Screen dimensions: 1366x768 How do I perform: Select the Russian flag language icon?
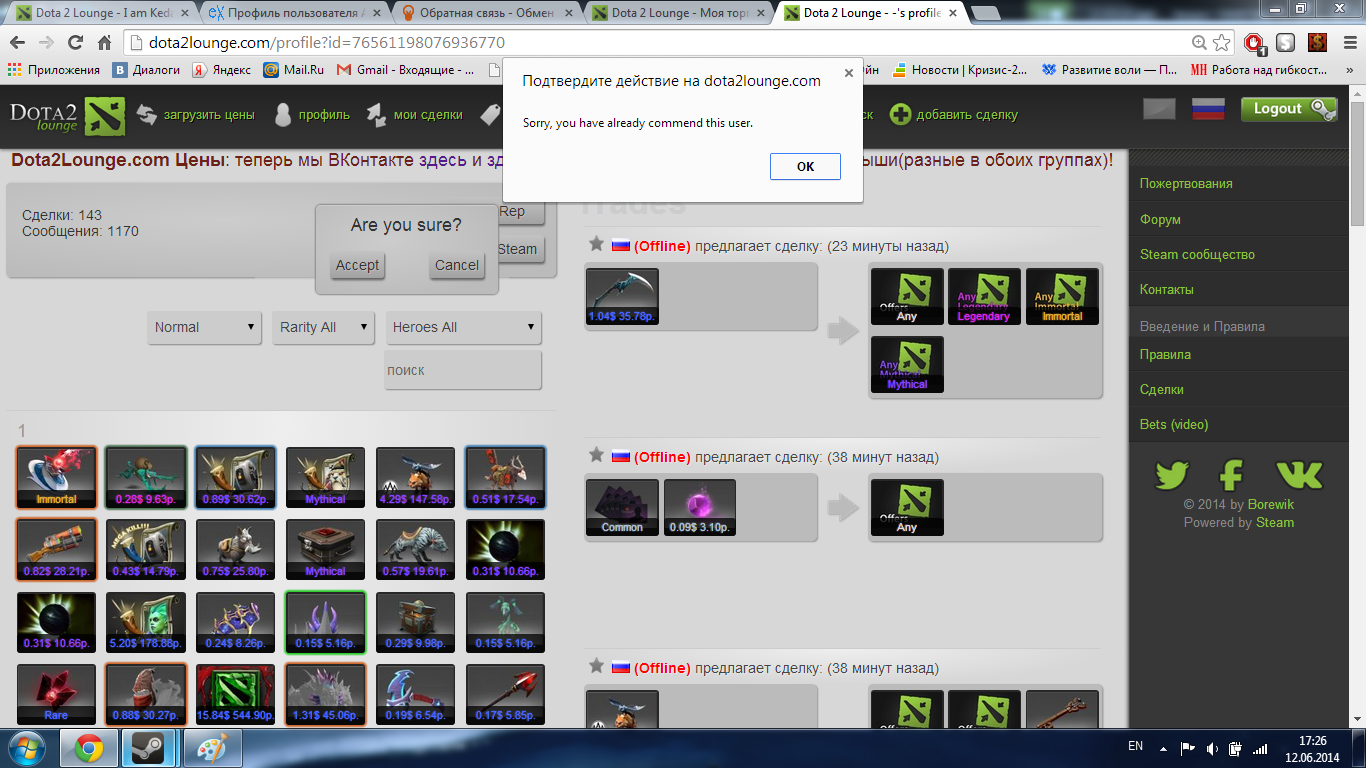1209,110
